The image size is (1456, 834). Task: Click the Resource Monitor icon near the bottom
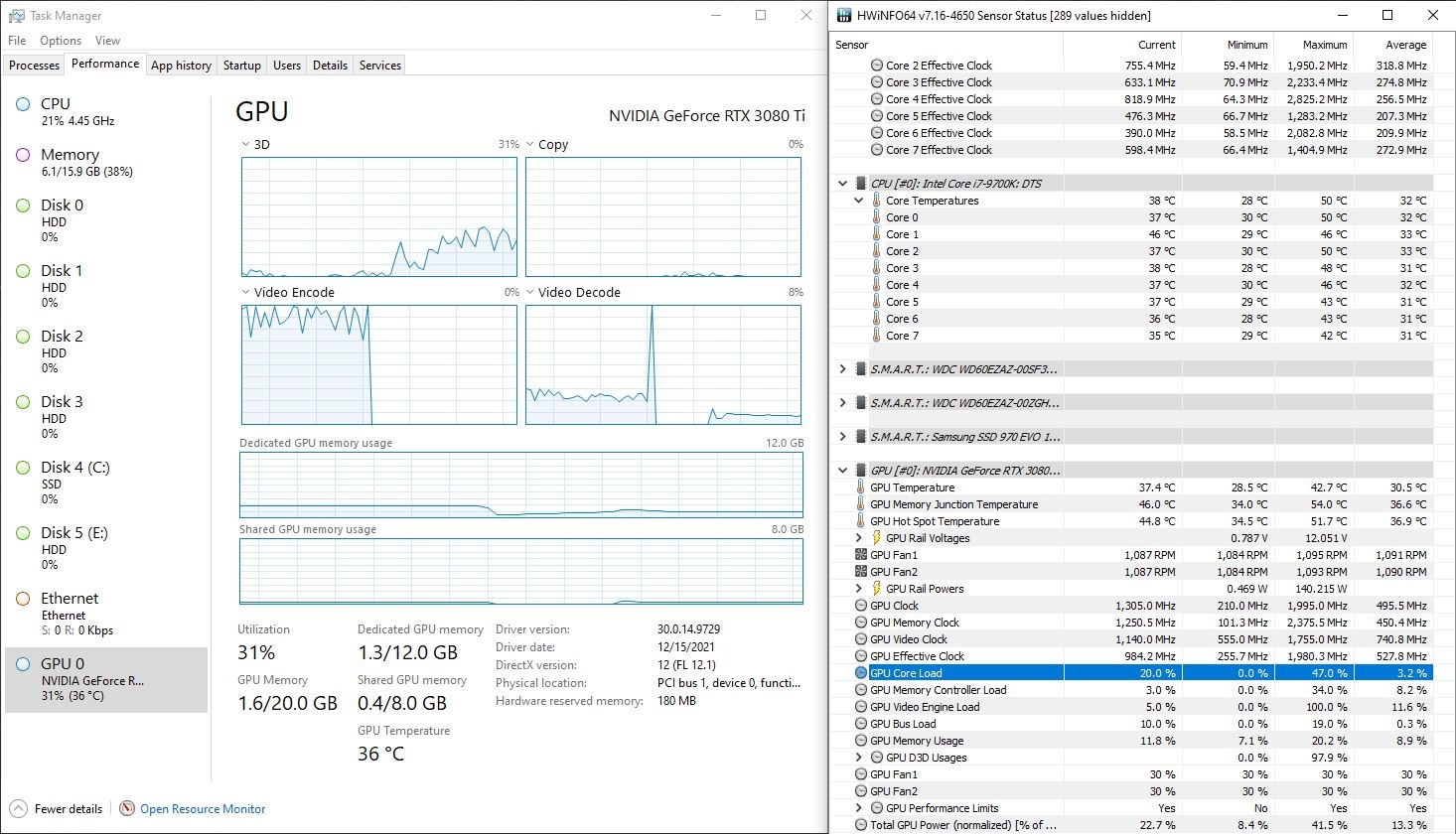(x=127, y=808)
